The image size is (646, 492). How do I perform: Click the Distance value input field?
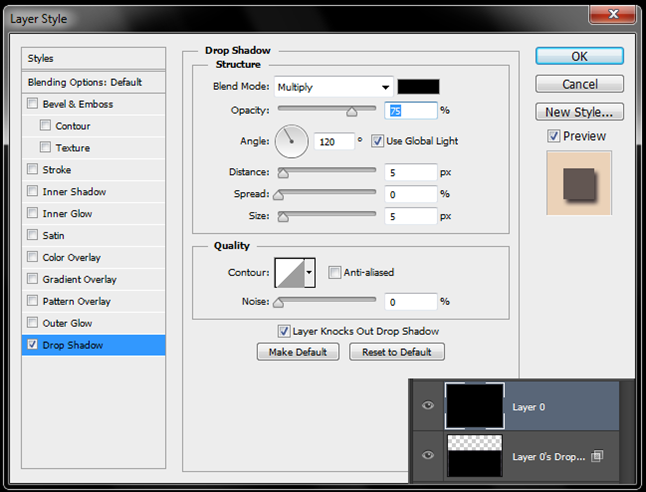coord(411,173)
